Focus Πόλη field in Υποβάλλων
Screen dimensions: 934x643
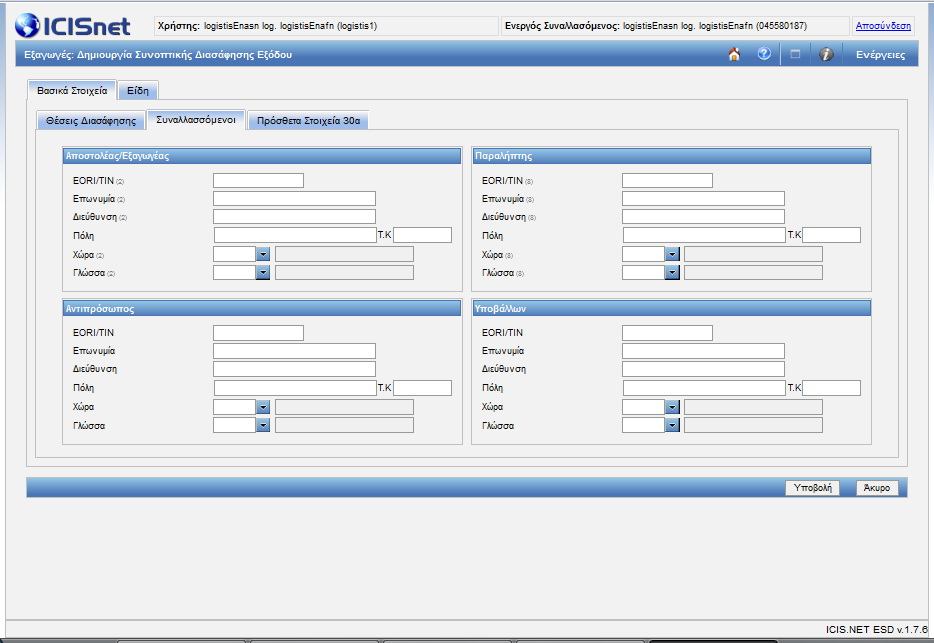704,388
